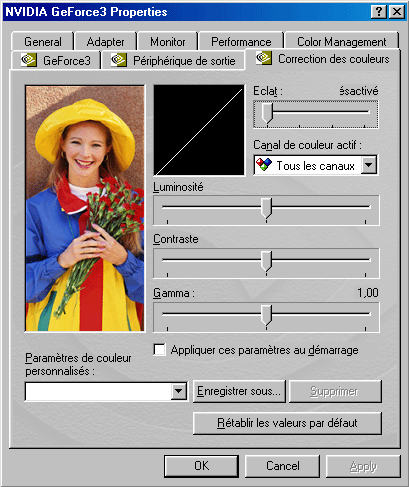
Task: Click the greyed-out Supprimer button
Action: tap(335, 391)
